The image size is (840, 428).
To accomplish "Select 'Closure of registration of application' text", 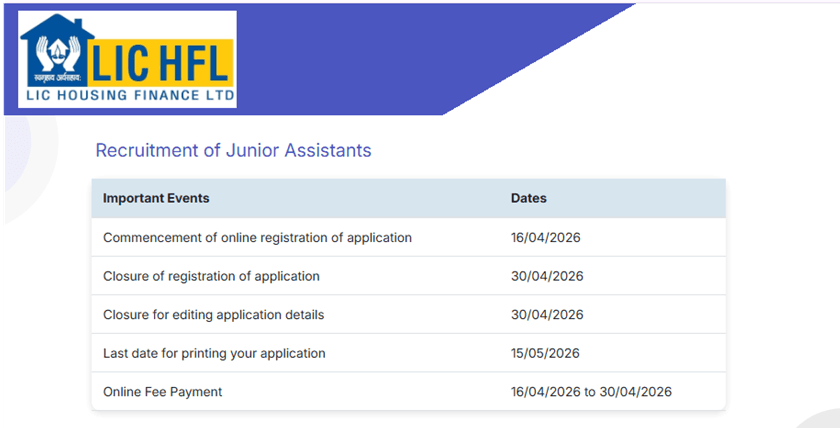I will coord(211,276).
